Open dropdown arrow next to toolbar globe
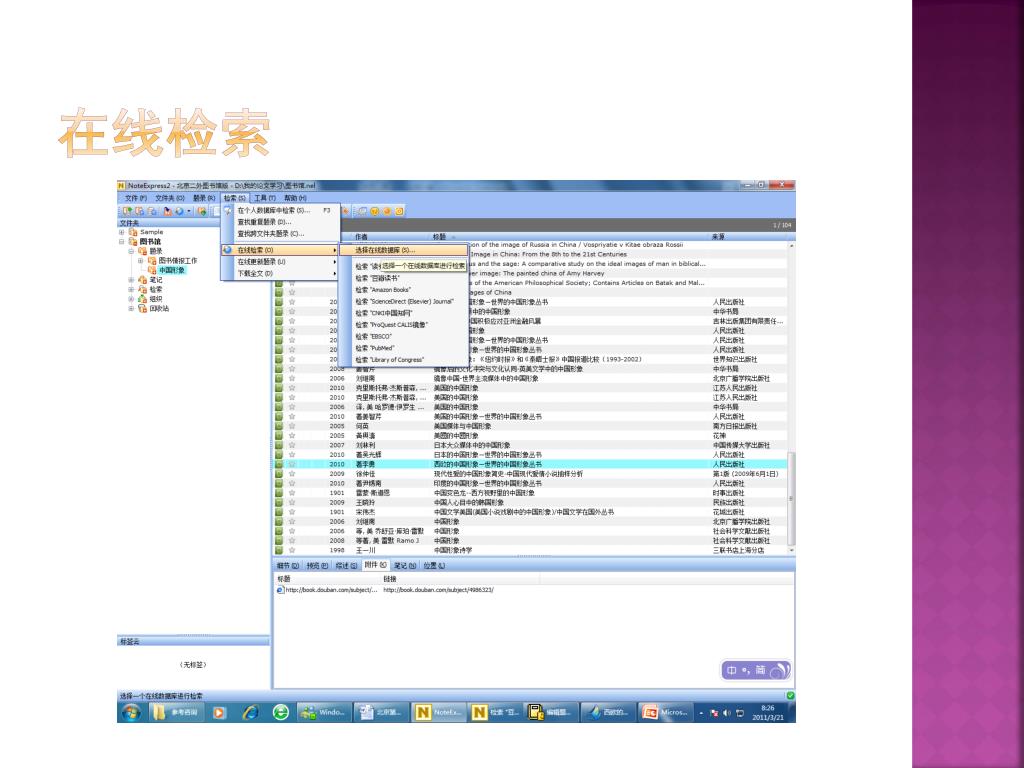Image resolution: width=1024 pixels, height=768 pixels. (x=189, y=211)
